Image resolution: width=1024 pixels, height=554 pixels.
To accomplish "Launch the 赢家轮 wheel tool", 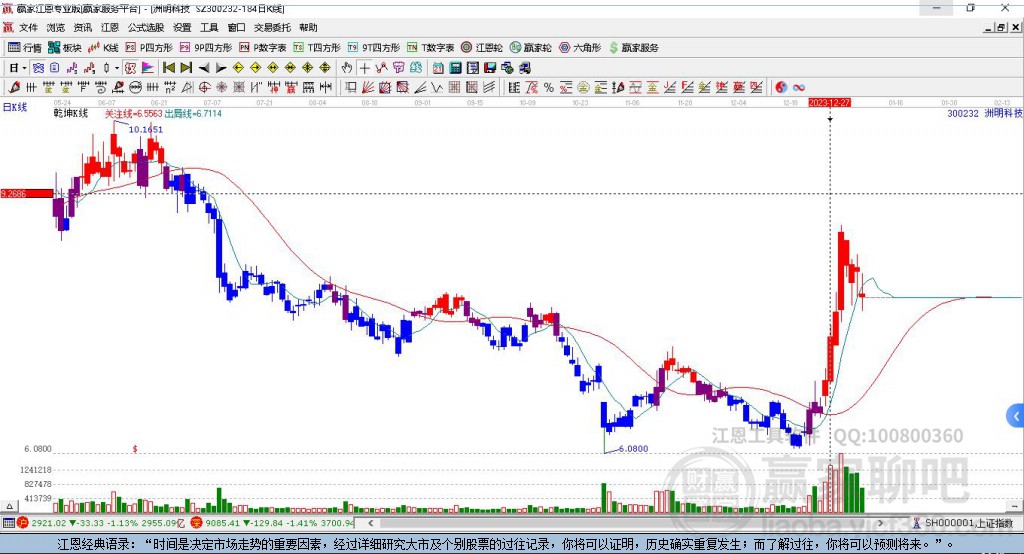I will tap(531, 48).
